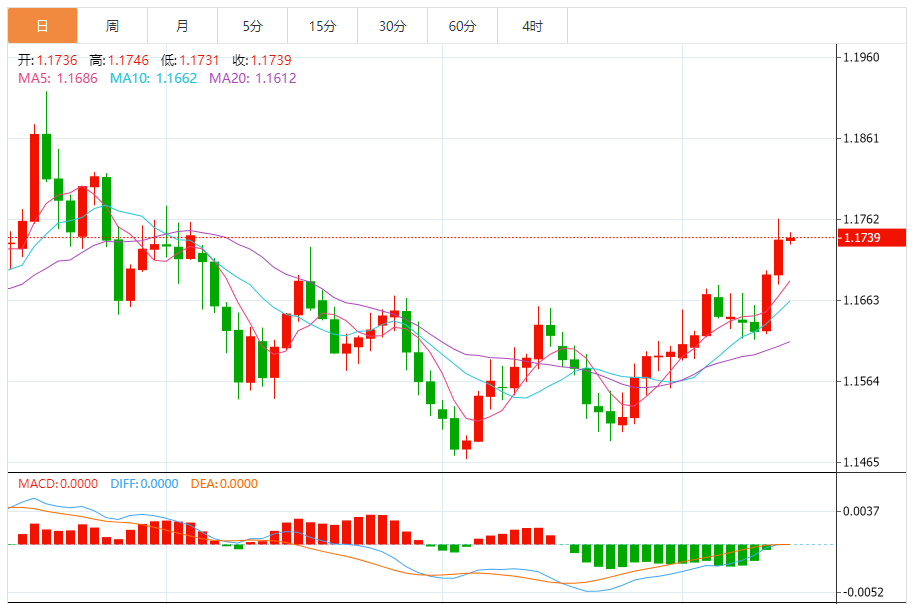912x604 pixels.
Task: Switch to the 5分 timeframe tab
Action: [x=252, y=26]
